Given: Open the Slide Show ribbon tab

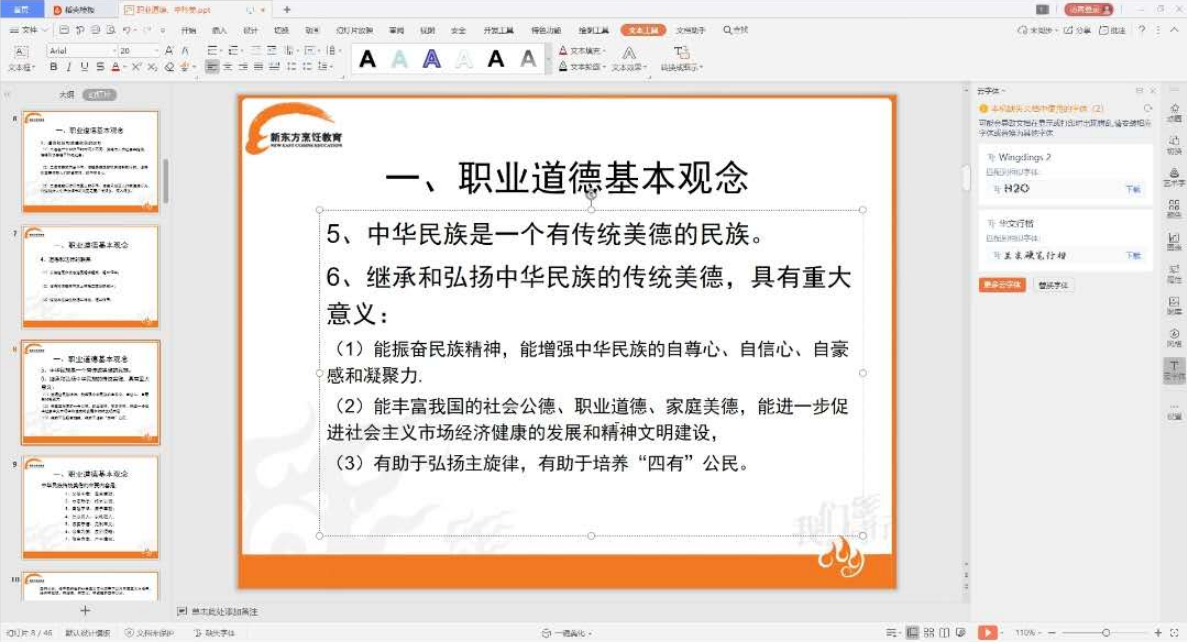Looking at the screenshot, I should pyautogui.click(x=354, y=30).
